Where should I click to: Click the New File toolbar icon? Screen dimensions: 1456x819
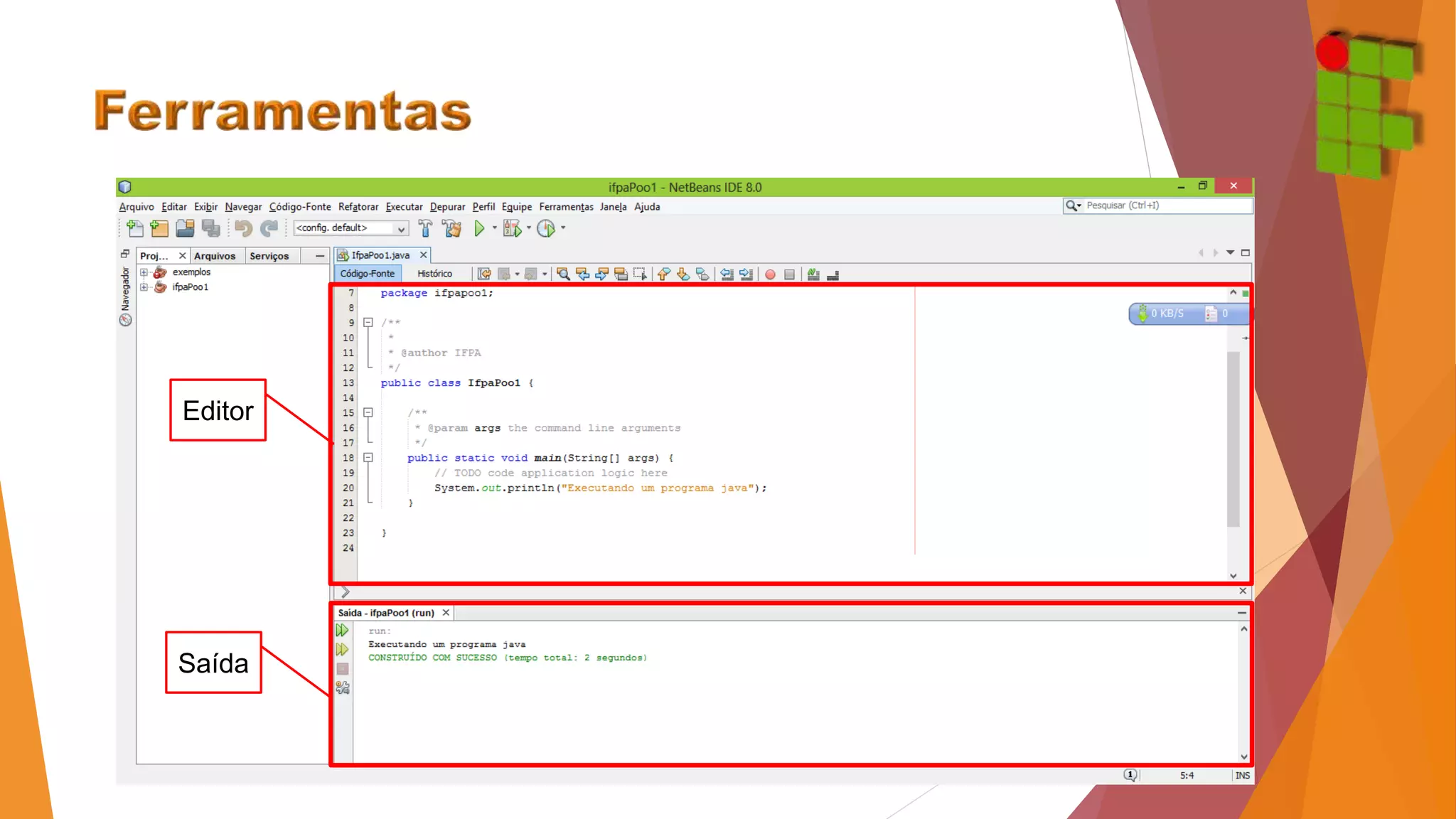134,228
